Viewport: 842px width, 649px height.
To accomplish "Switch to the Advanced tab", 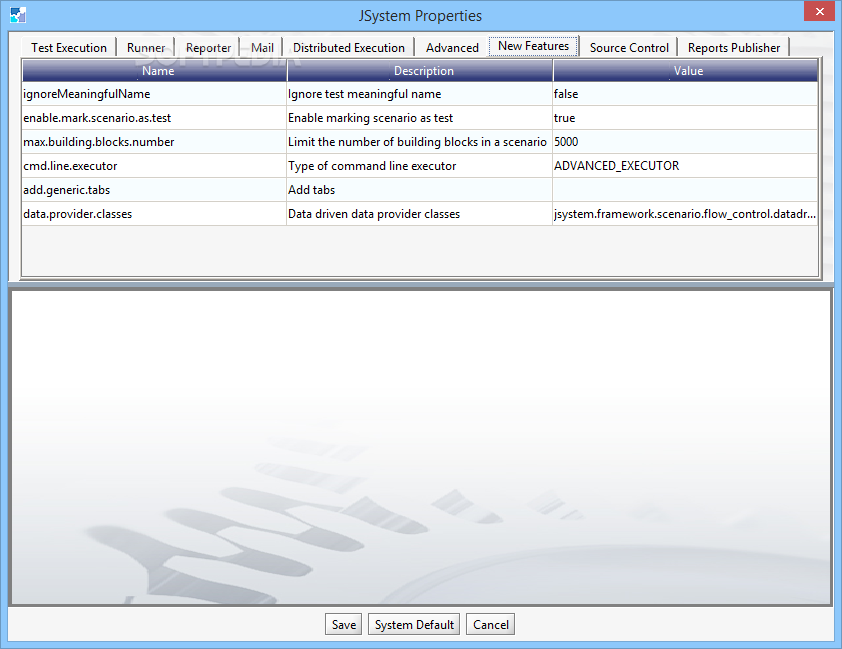I will tap(452, 47).
